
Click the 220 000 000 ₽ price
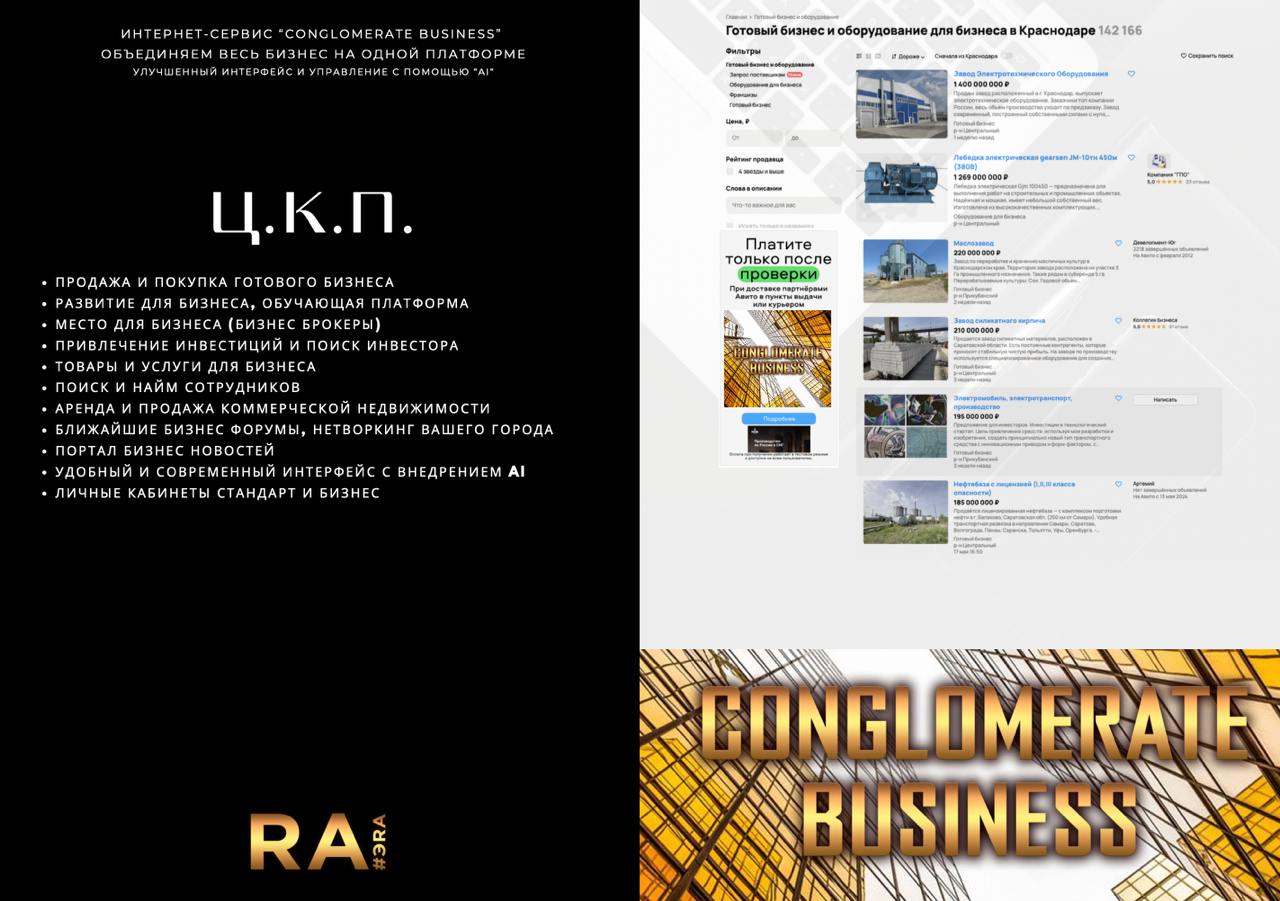(977, 253)
